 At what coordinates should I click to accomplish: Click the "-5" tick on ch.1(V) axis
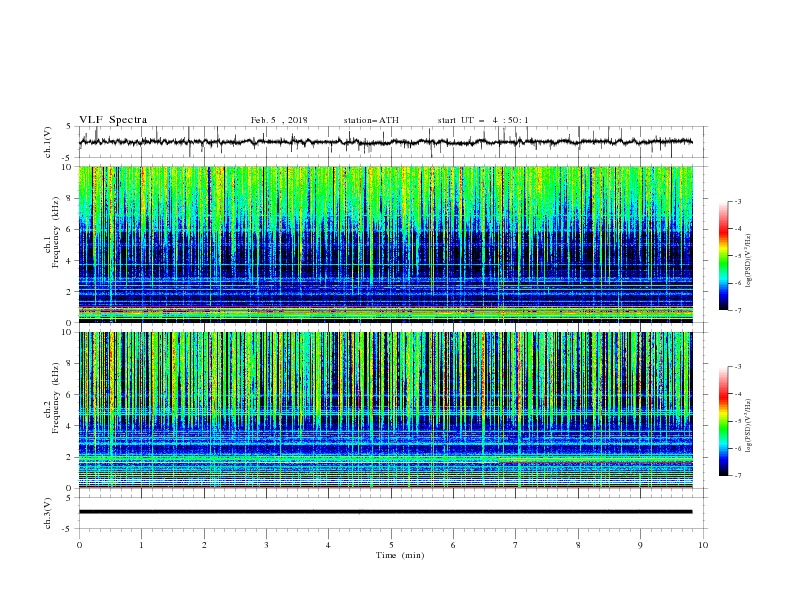(68, 158)
